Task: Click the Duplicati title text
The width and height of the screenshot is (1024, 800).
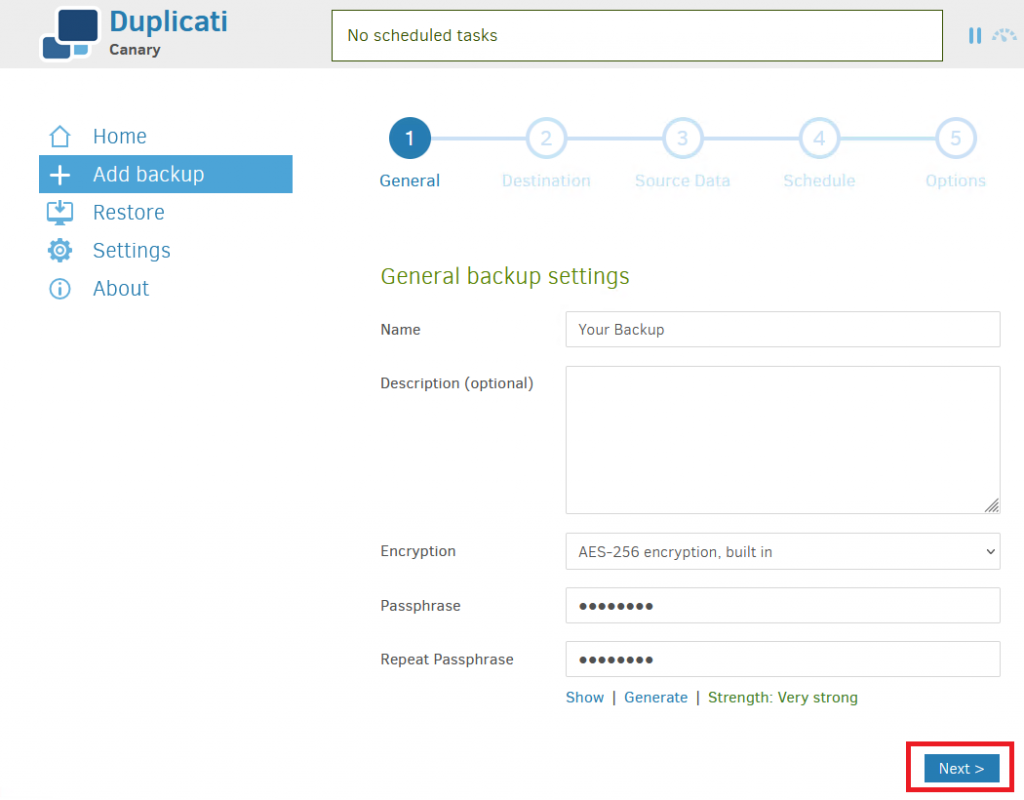Action: tap(168, 22)
